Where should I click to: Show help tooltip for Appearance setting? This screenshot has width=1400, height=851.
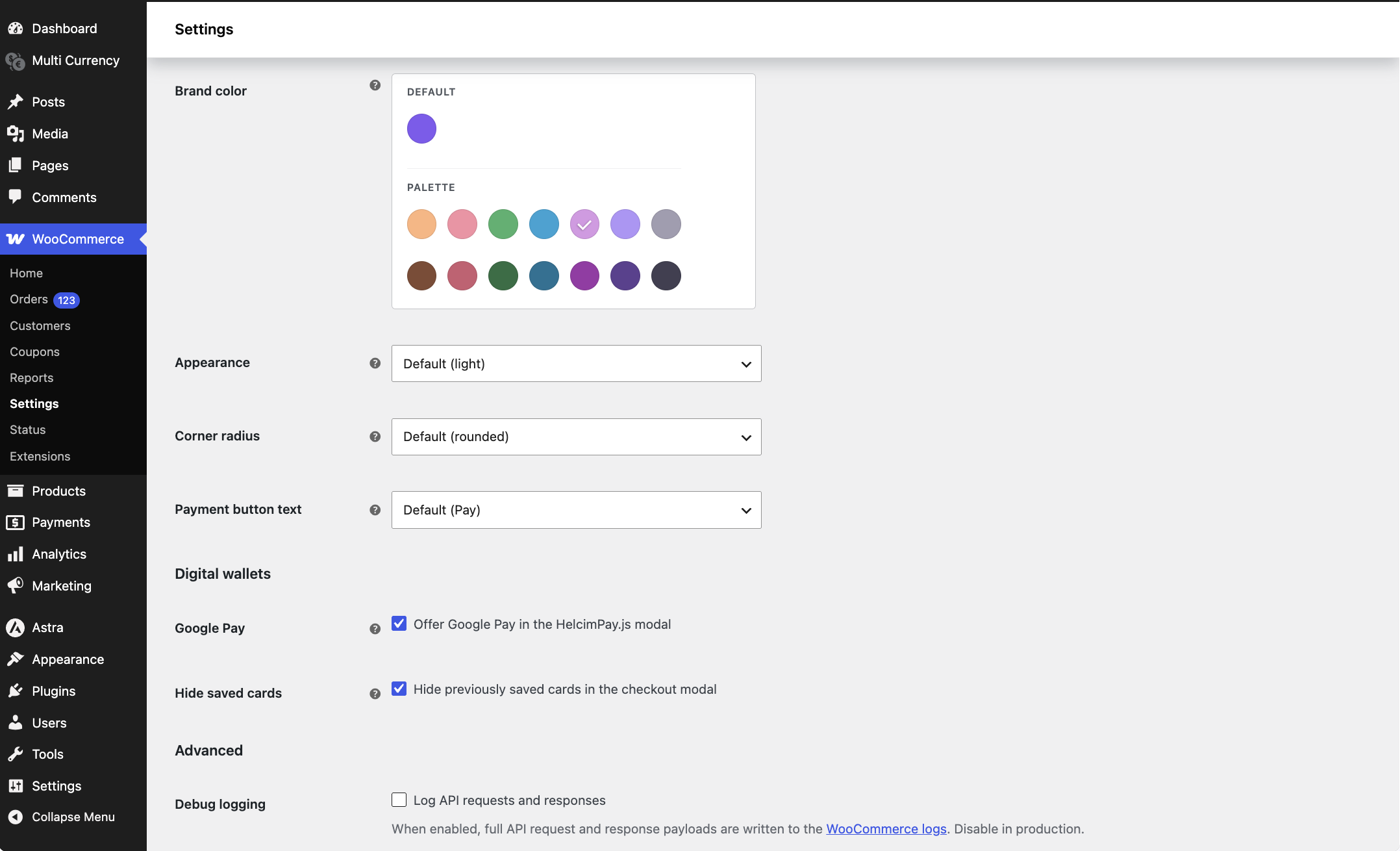(x=375, y=363)
